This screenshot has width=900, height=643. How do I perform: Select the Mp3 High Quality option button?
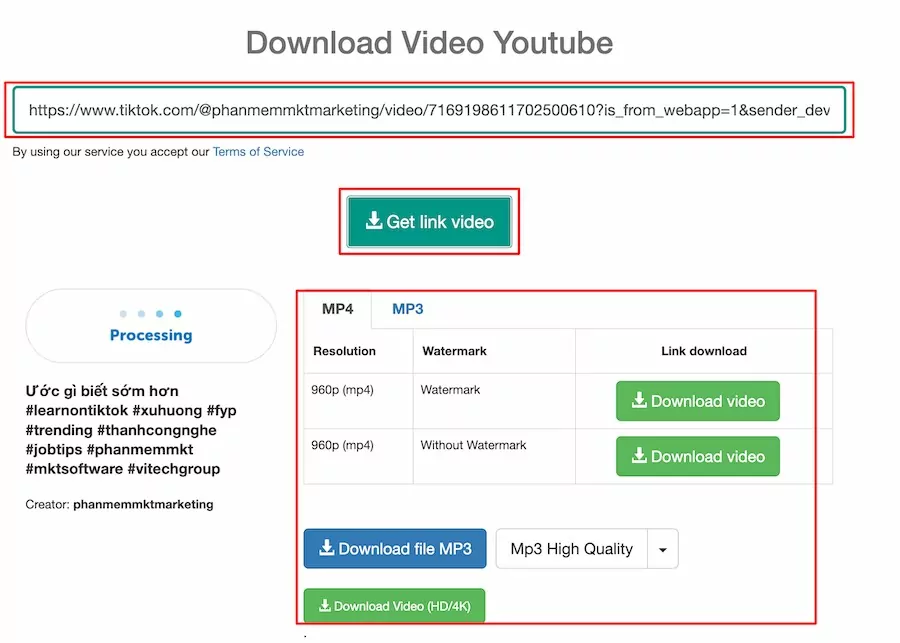click(572, 549)
